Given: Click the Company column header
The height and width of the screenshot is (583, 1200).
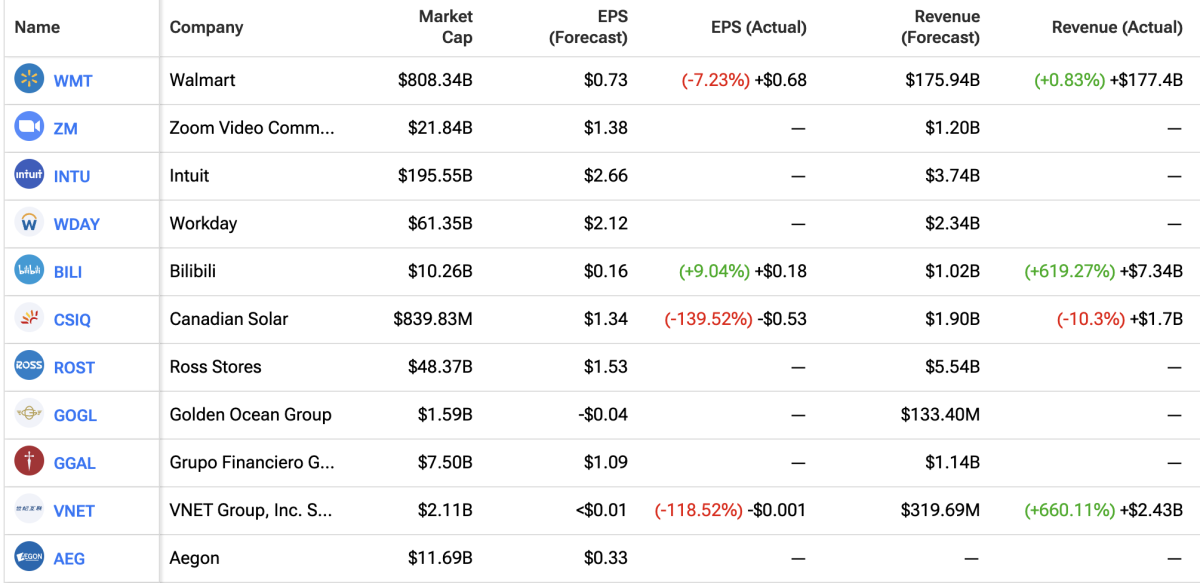Looking at the screenshot, I should click(206, 27).
